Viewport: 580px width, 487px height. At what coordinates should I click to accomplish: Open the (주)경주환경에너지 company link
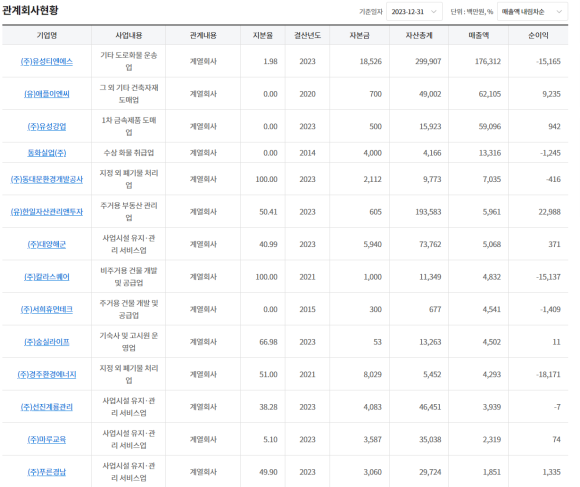tap(47, 375)
